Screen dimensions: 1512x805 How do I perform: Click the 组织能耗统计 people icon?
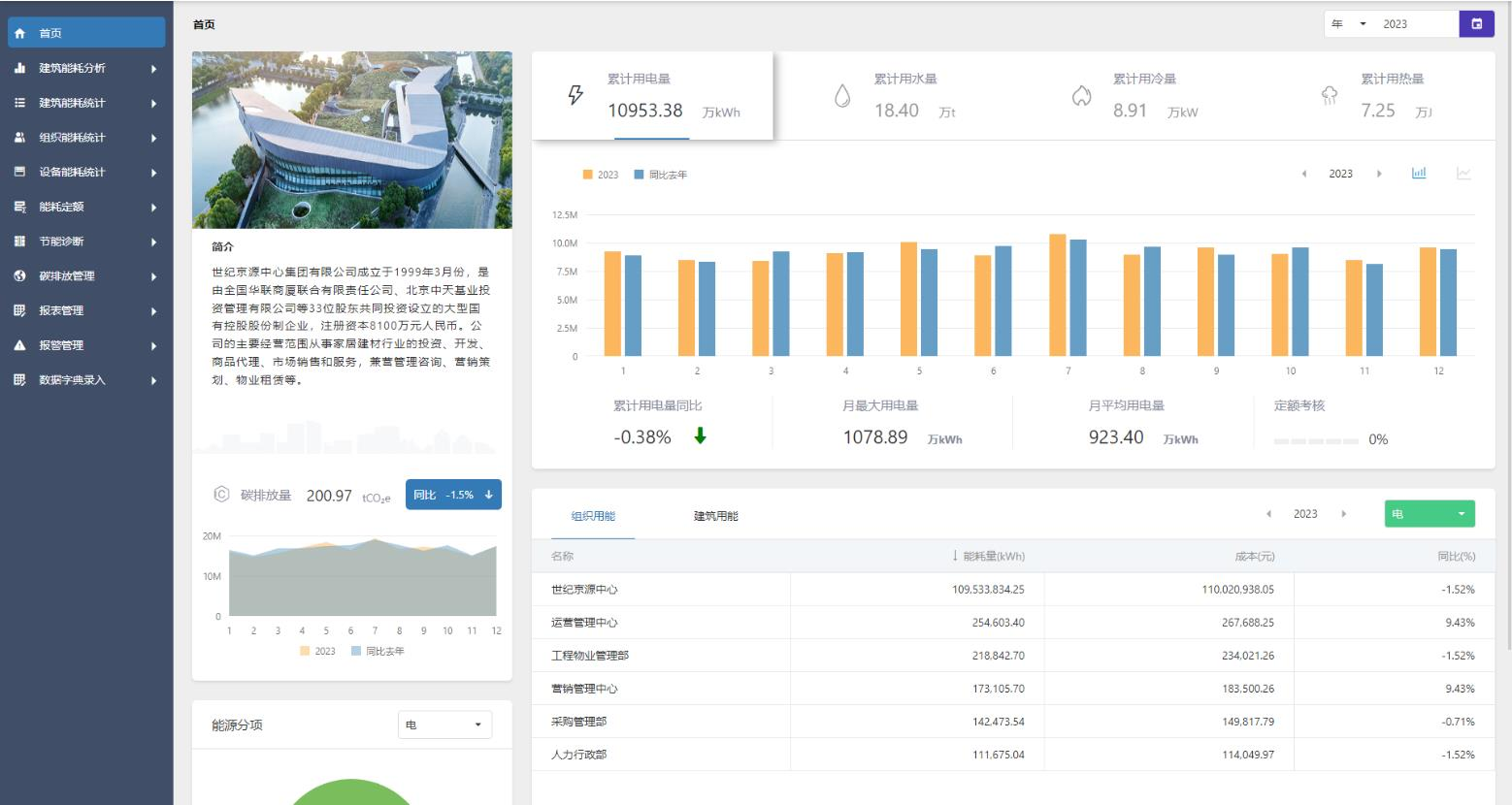coord(19,138)
